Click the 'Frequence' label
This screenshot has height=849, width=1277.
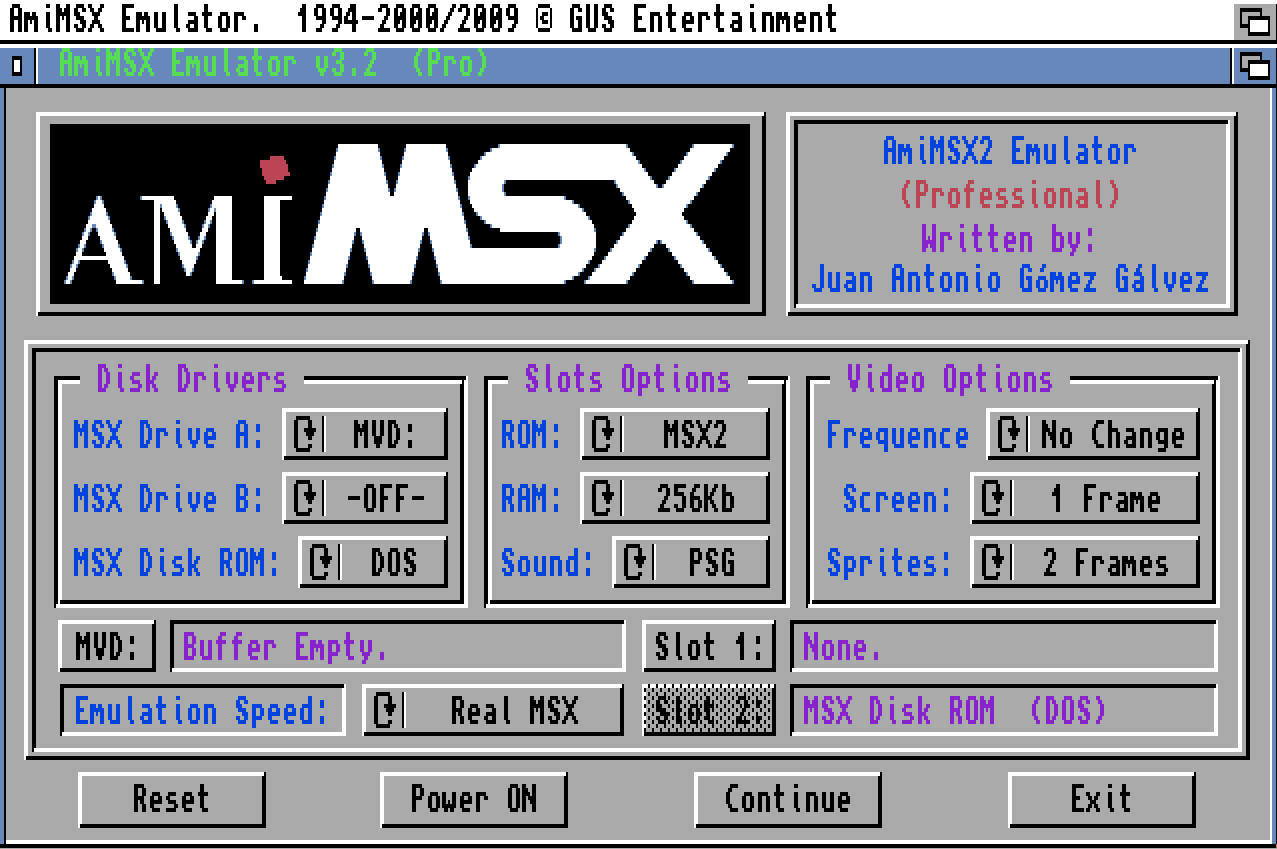897,435
